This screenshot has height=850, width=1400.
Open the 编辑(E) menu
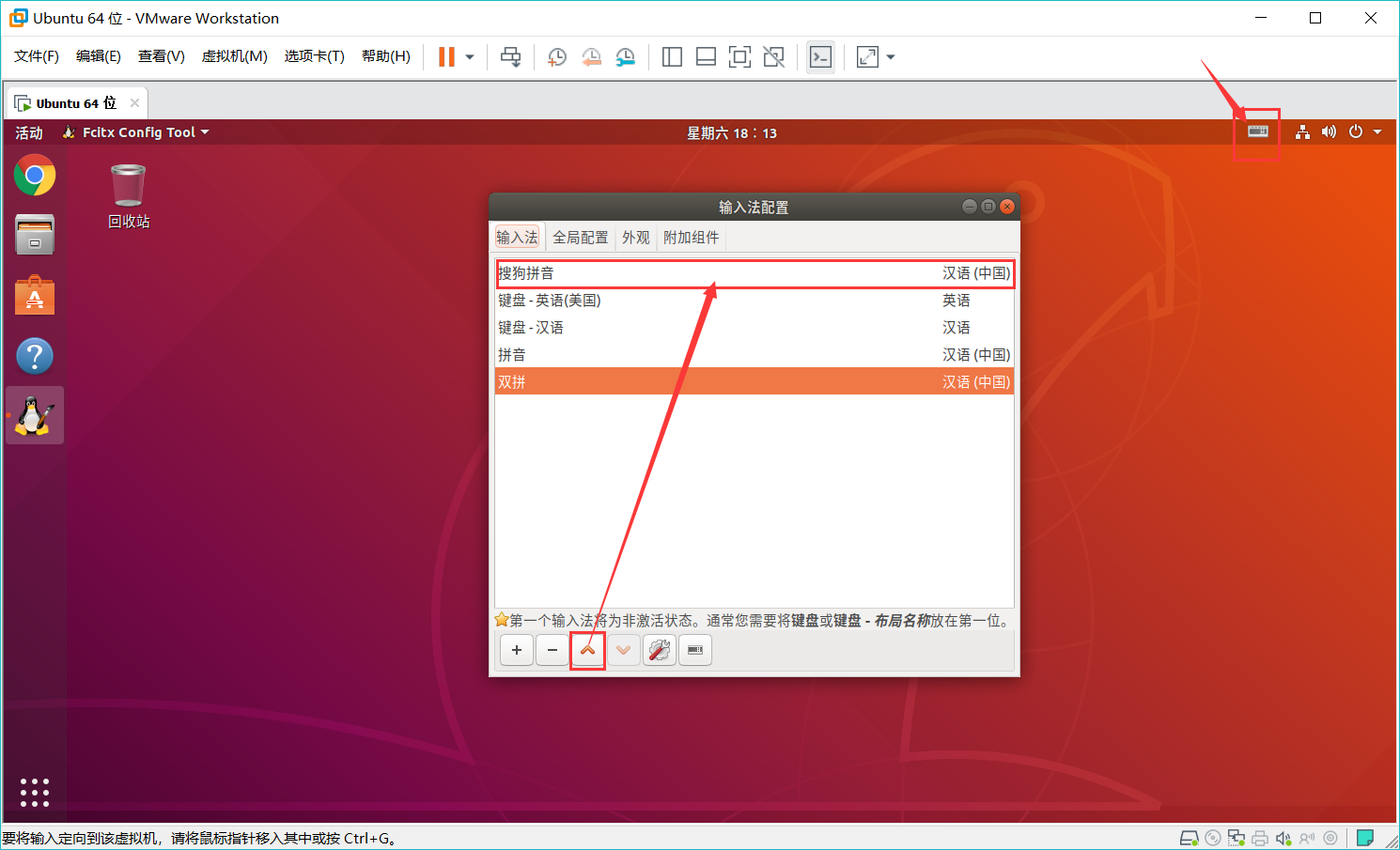click(99, 56)
